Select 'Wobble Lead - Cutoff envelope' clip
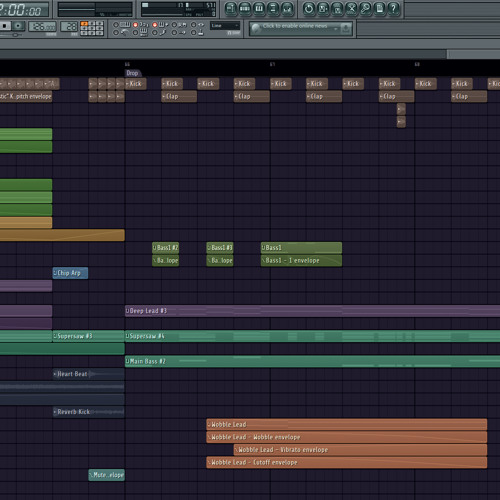The height and width of the screenshot is (500, 500). pyautogui.click(x=347, y=462)
